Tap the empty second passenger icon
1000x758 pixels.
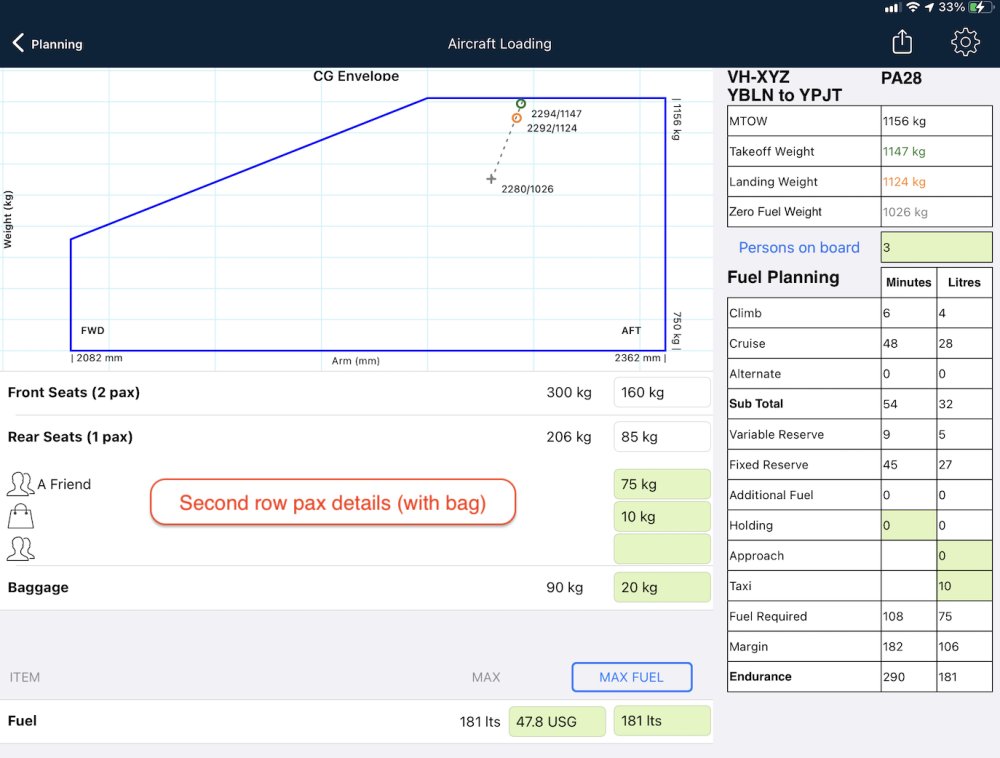20,549
